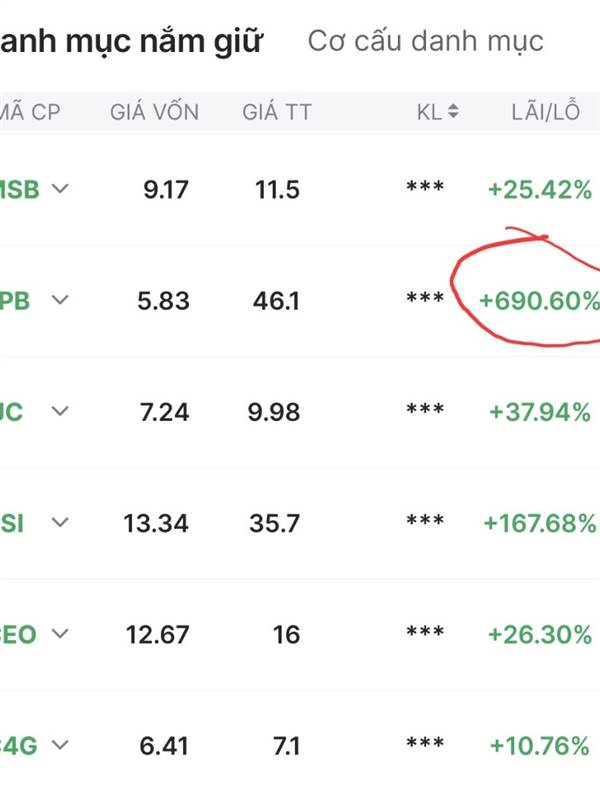Switch to the Danh mục nắm giữ tab

click(x=130, y=41)
